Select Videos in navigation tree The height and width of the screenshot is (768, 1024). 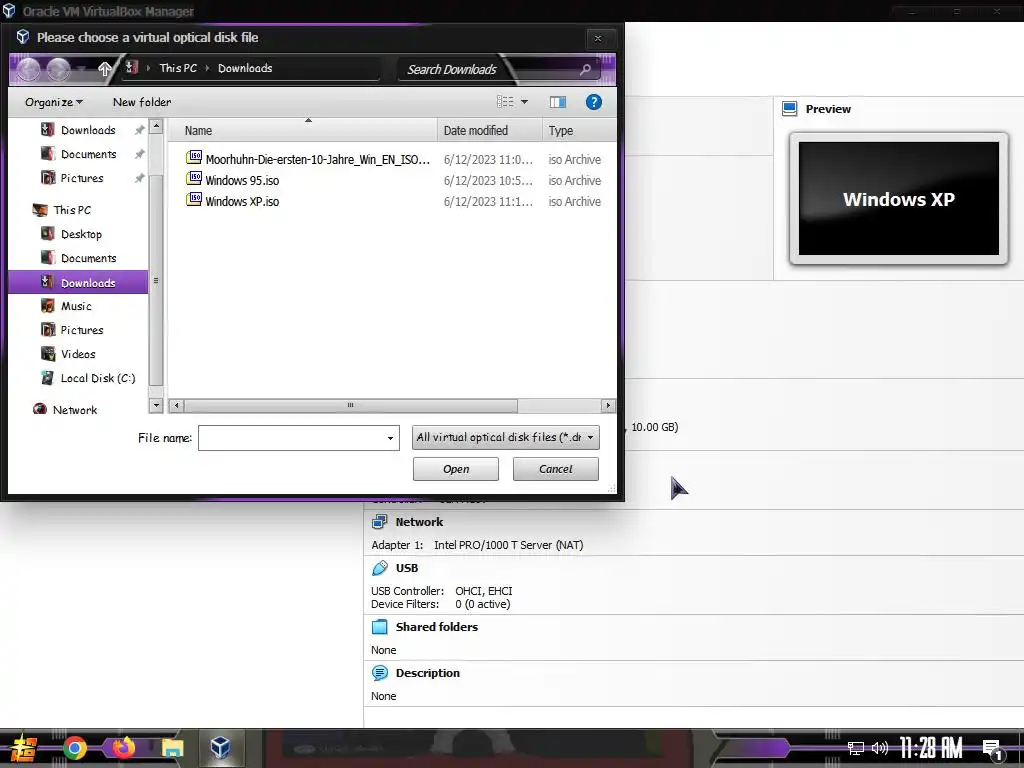point(78,354)
